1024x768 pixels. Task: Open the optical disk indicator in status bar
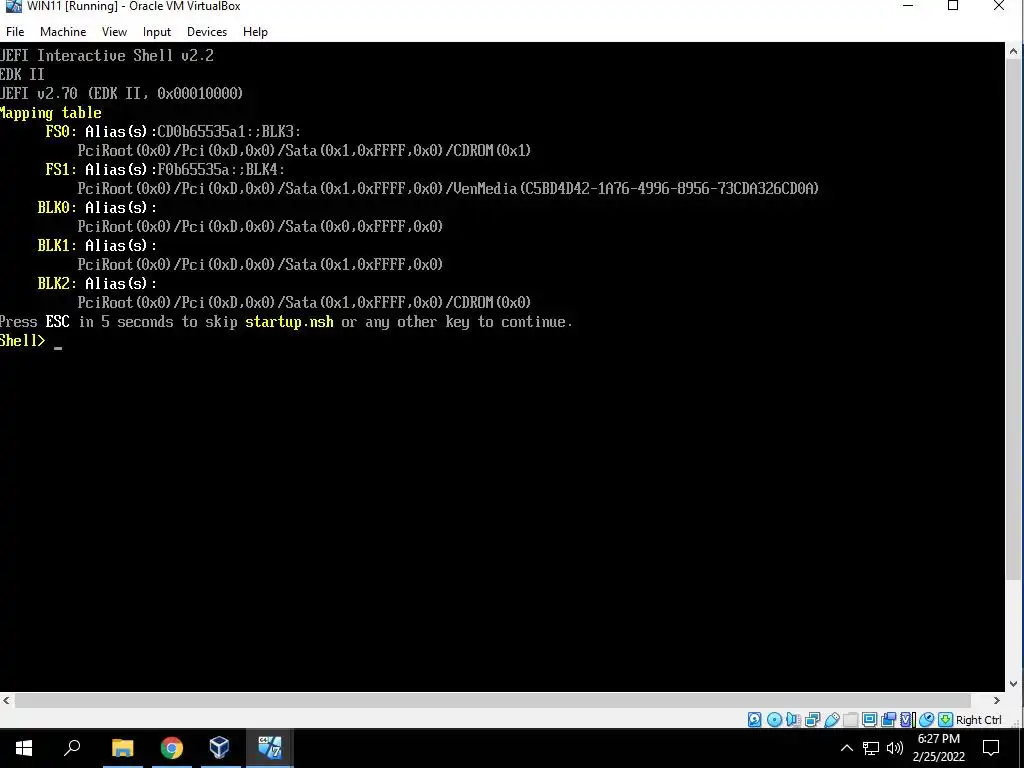point(774,720)
